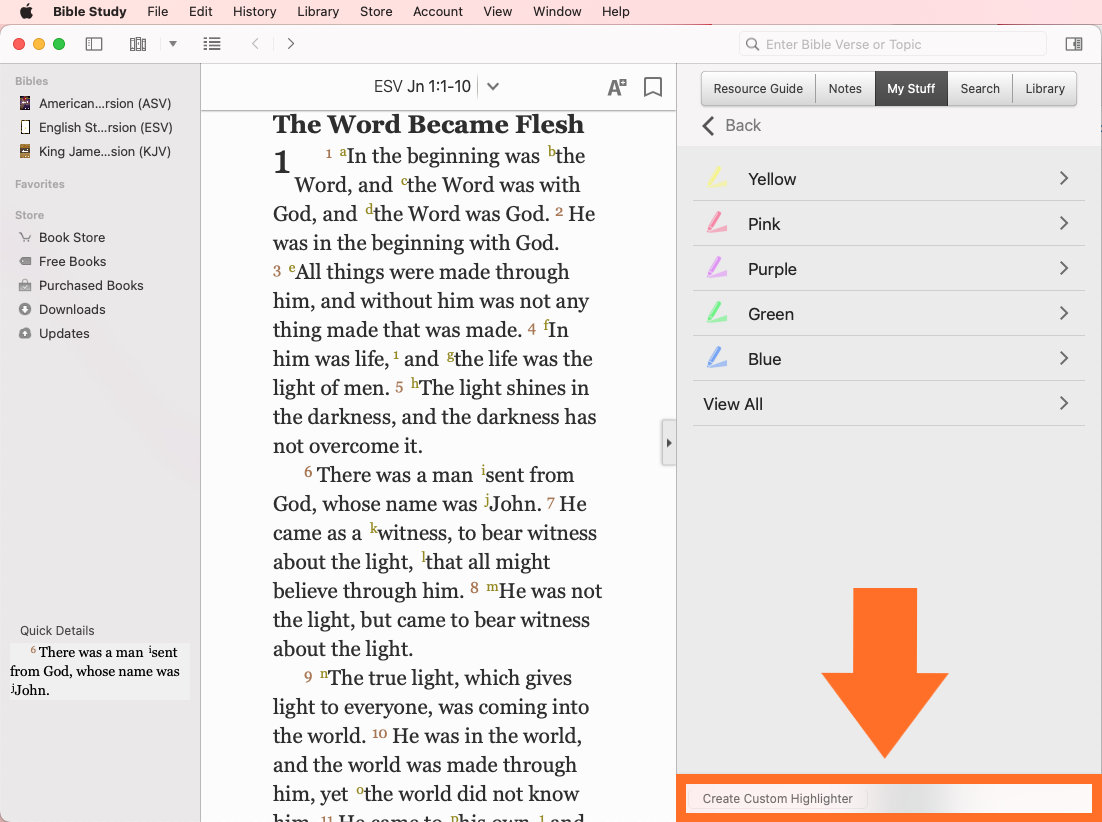Viewport: 1102px width, 822px height.
Task: Toggle the left sidebar panel icon
Action: click(x=94, y=44)
